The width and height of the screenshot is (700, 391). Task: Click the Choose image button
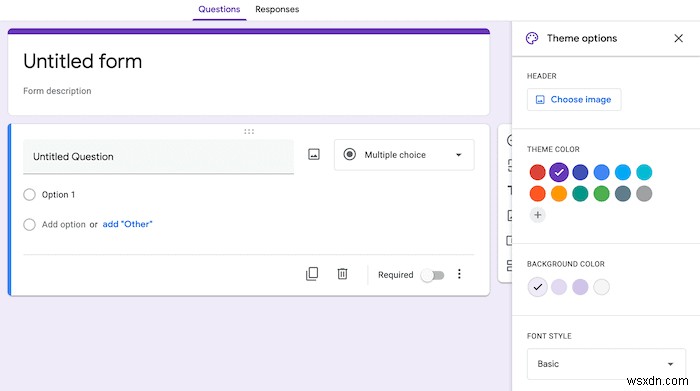tap(574, 100)
